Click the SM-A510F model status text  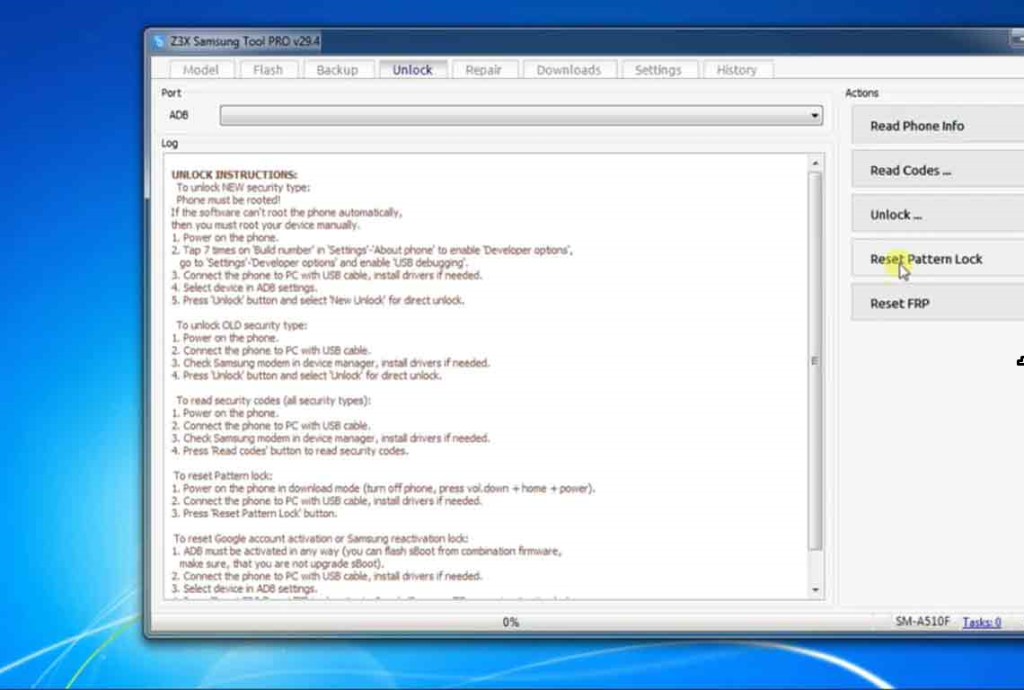[922, 621]
